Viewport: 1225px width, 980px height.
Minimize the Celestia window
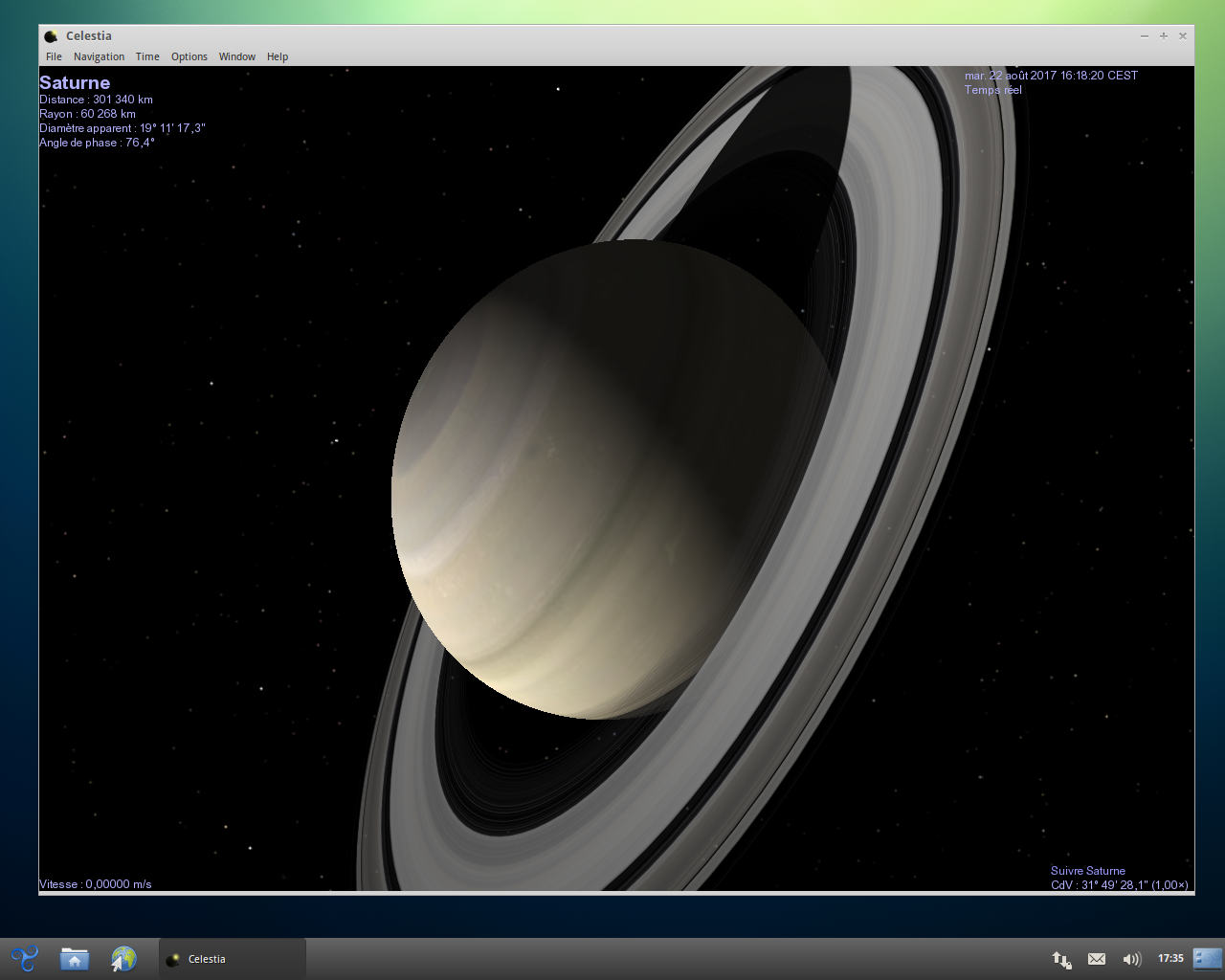[1145, 36]
